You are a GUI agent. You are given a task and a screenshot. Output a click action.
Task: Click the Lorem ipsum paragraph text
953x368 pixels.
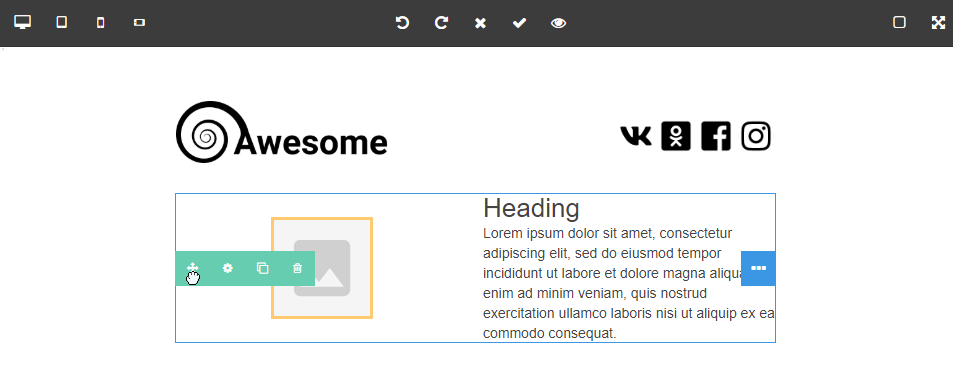coord(628,283)
